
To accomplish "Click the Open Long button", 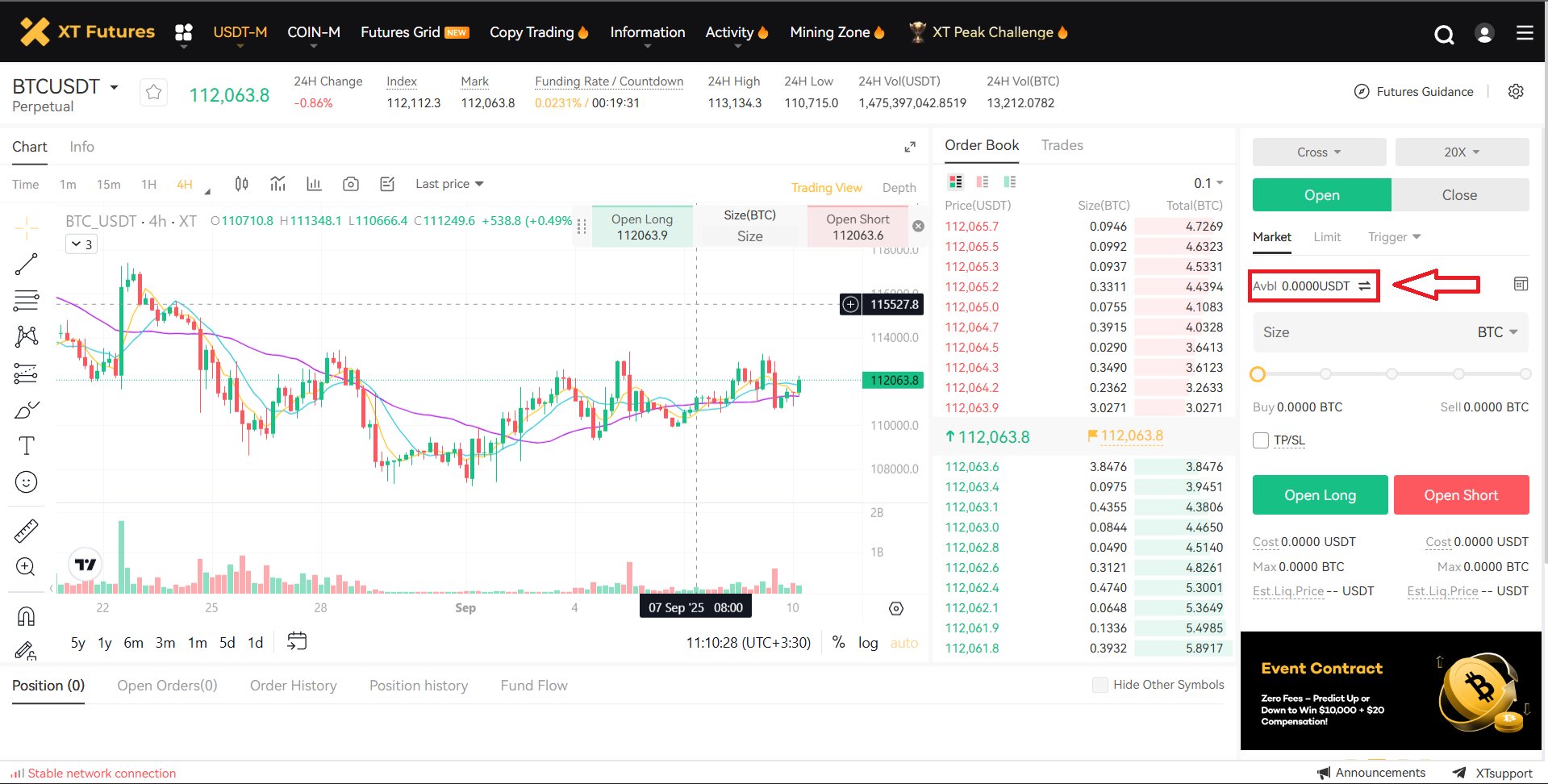I will 1320,495.
